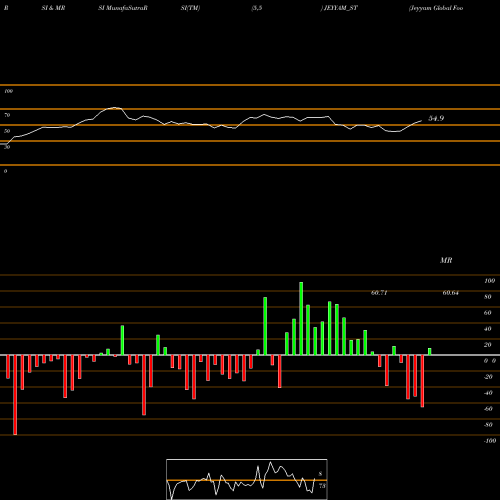500x500 pixels.
Task: Click the 60.71 value in the MR panel
Action: (379, 293)
